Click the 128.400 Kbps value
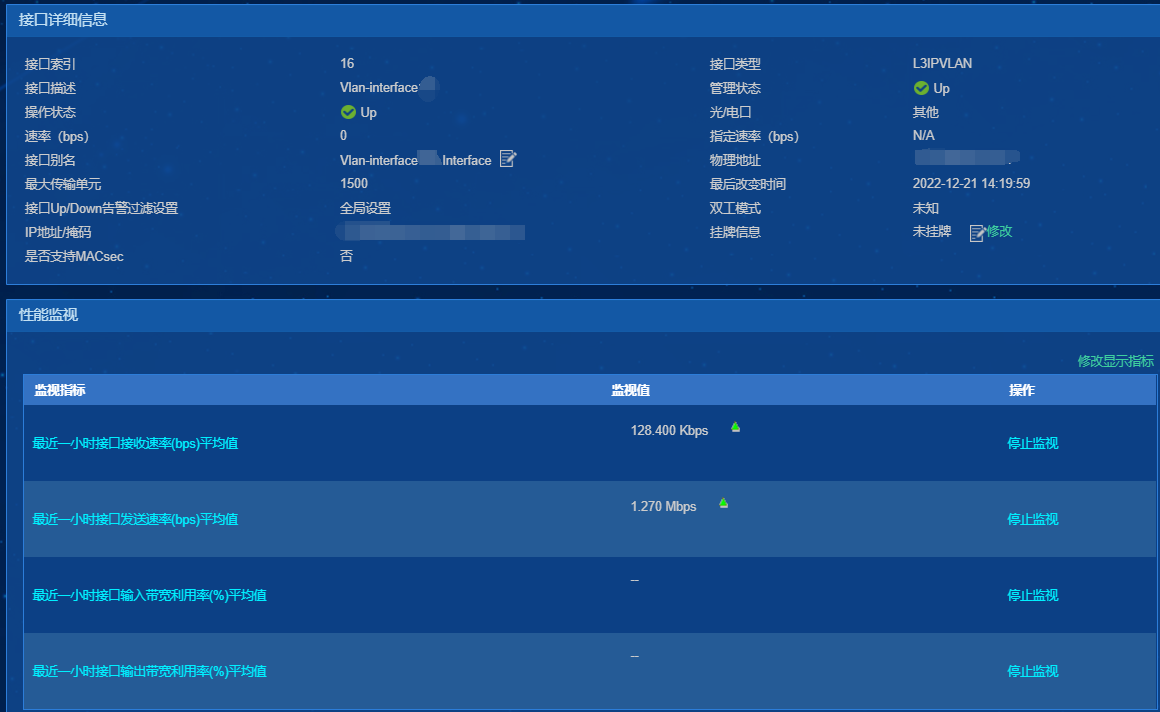This screenshot has height=712, width=1160. coord(670,431)
